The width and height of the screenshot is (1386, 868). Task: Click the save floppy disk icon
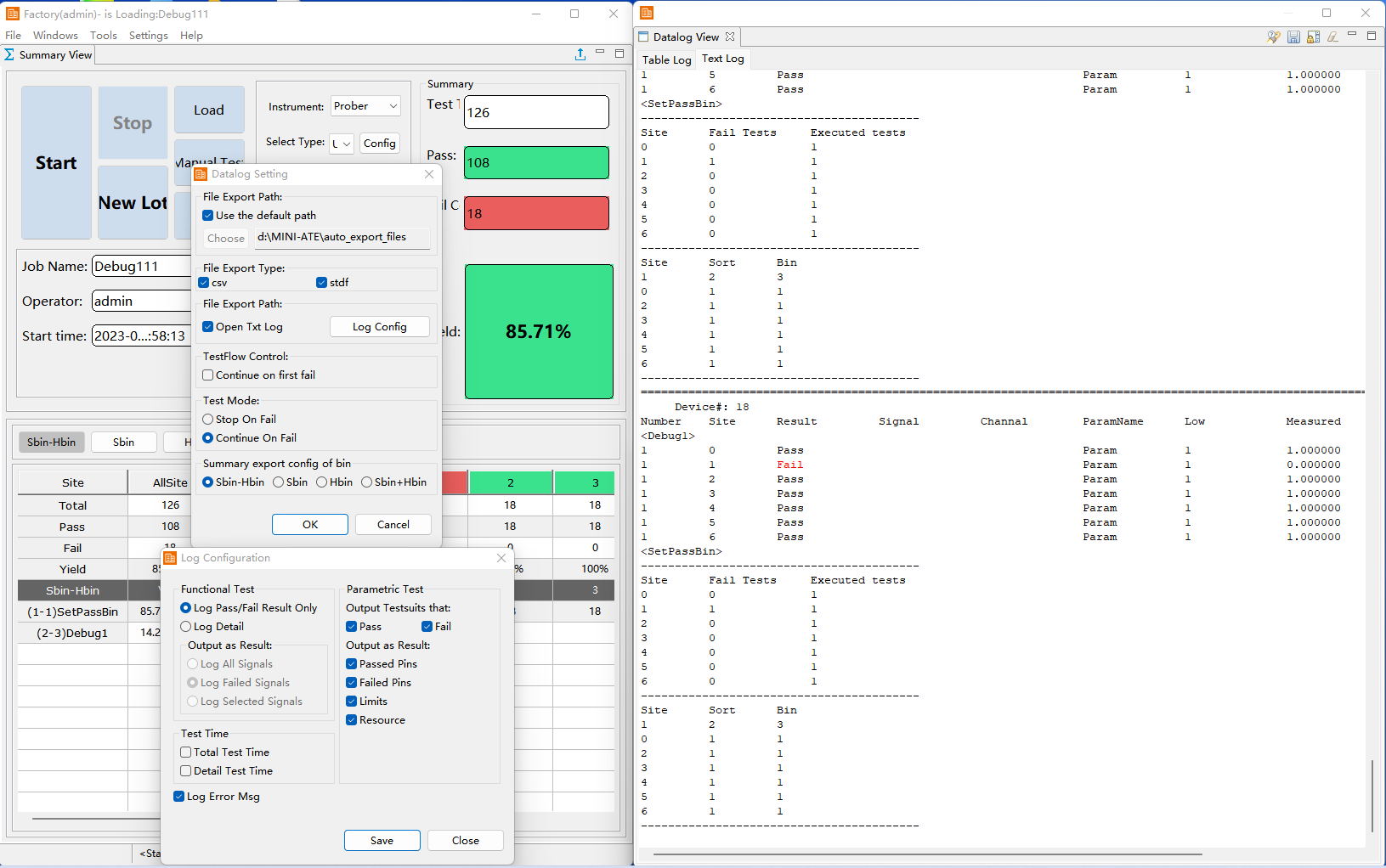(1293, 37)
